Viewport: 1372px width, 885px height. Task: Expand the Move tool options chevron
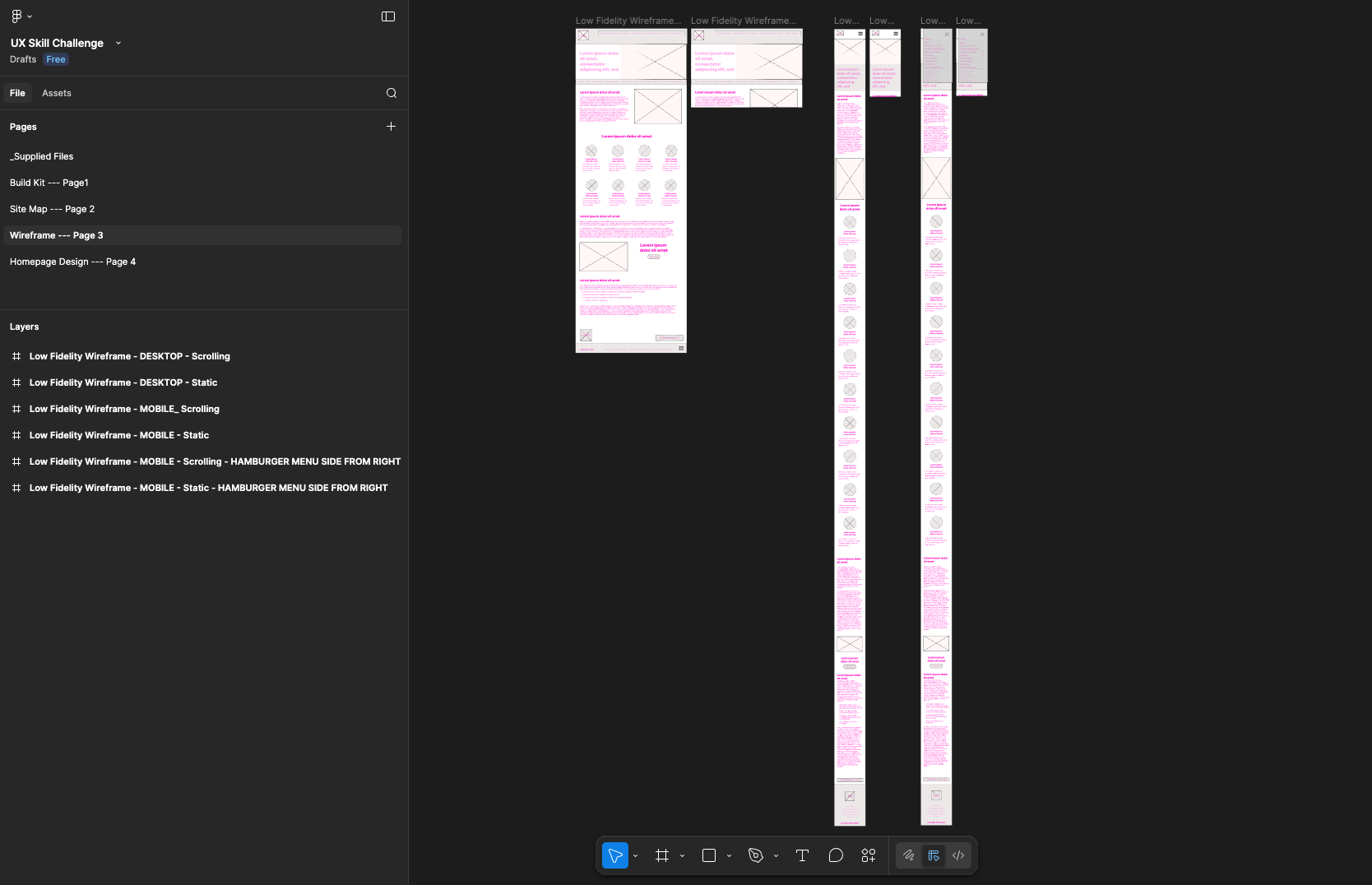coord(635,855)
